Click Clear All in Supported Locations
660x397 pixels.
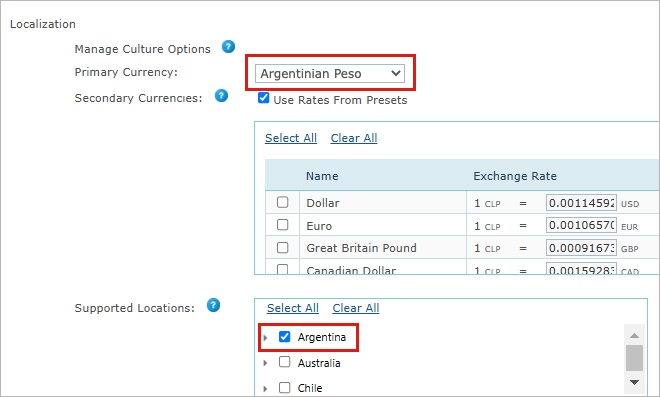pyautogui.click(x=356, y=308)
